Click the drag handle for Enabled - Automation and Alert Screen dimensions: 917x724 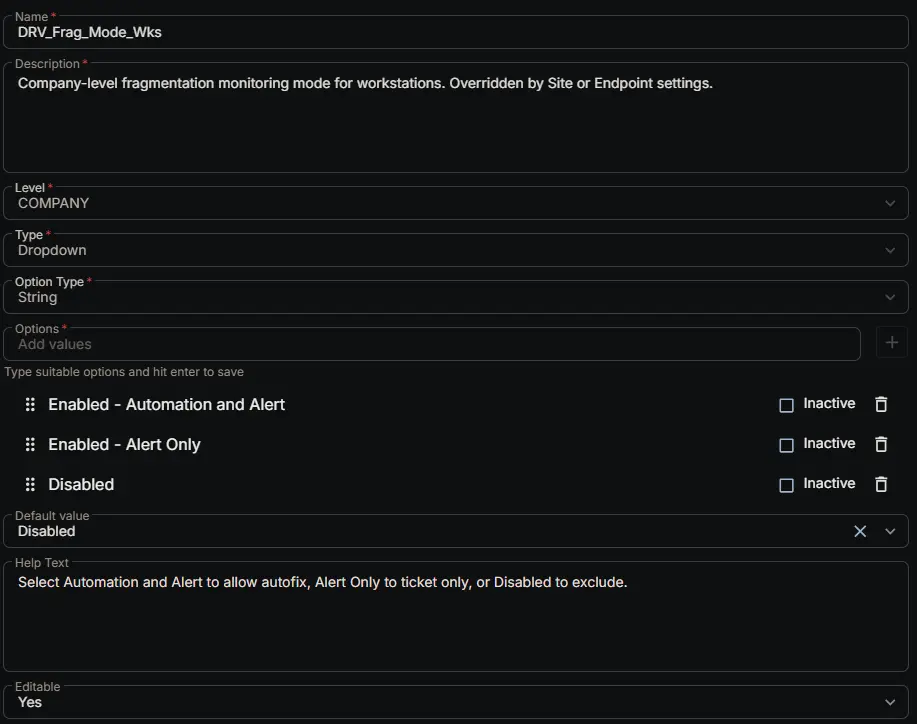coord(30,405)
